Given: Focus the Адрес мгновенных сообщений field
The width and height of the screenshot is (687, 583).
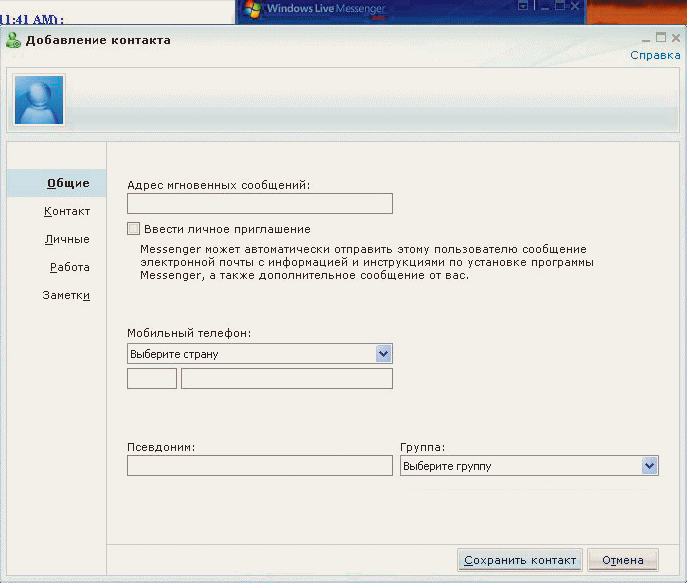Looking at the screenshot, I should pos(260,204).
